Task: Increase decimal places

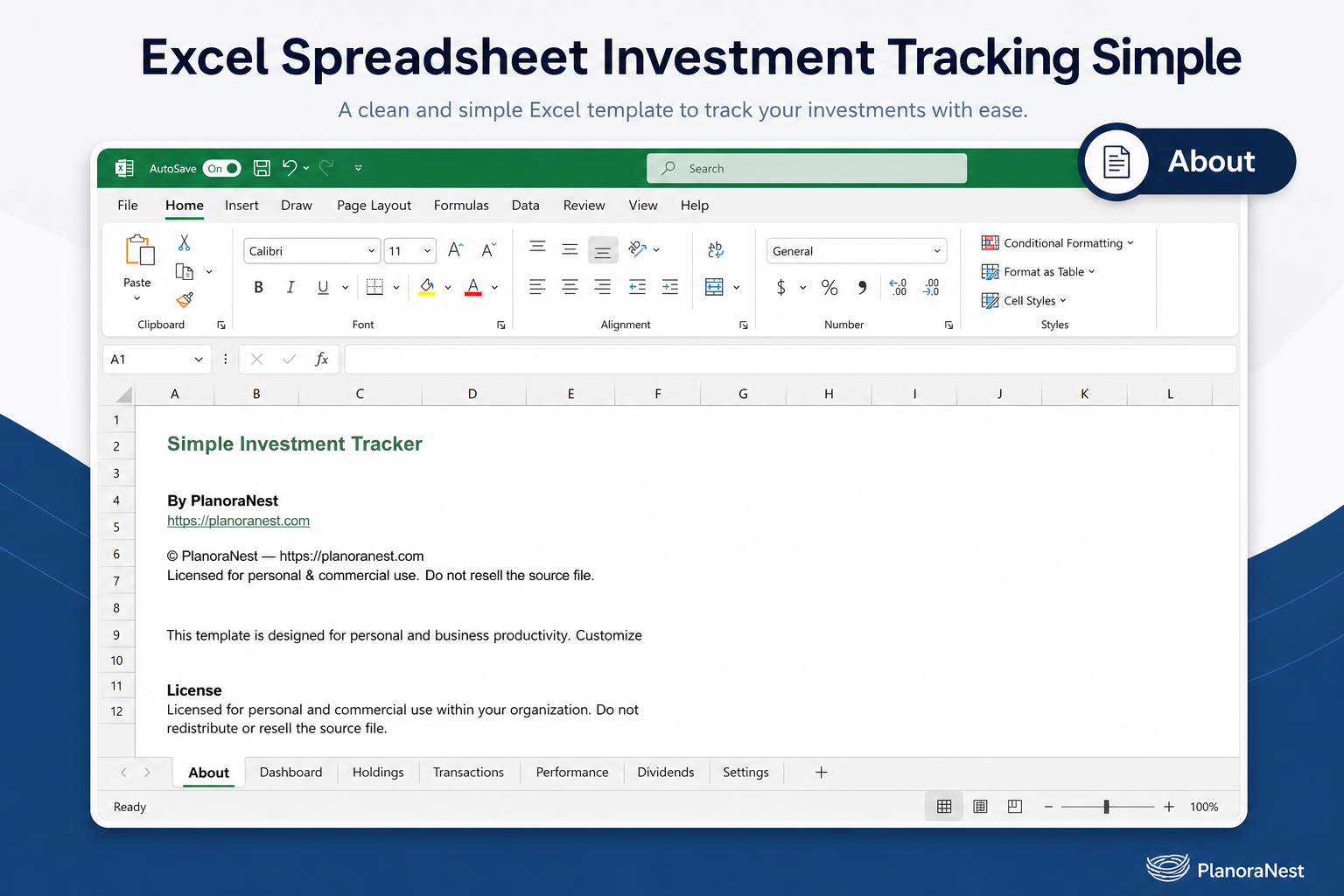Action: pyautogui.click(x=899, y=287)
